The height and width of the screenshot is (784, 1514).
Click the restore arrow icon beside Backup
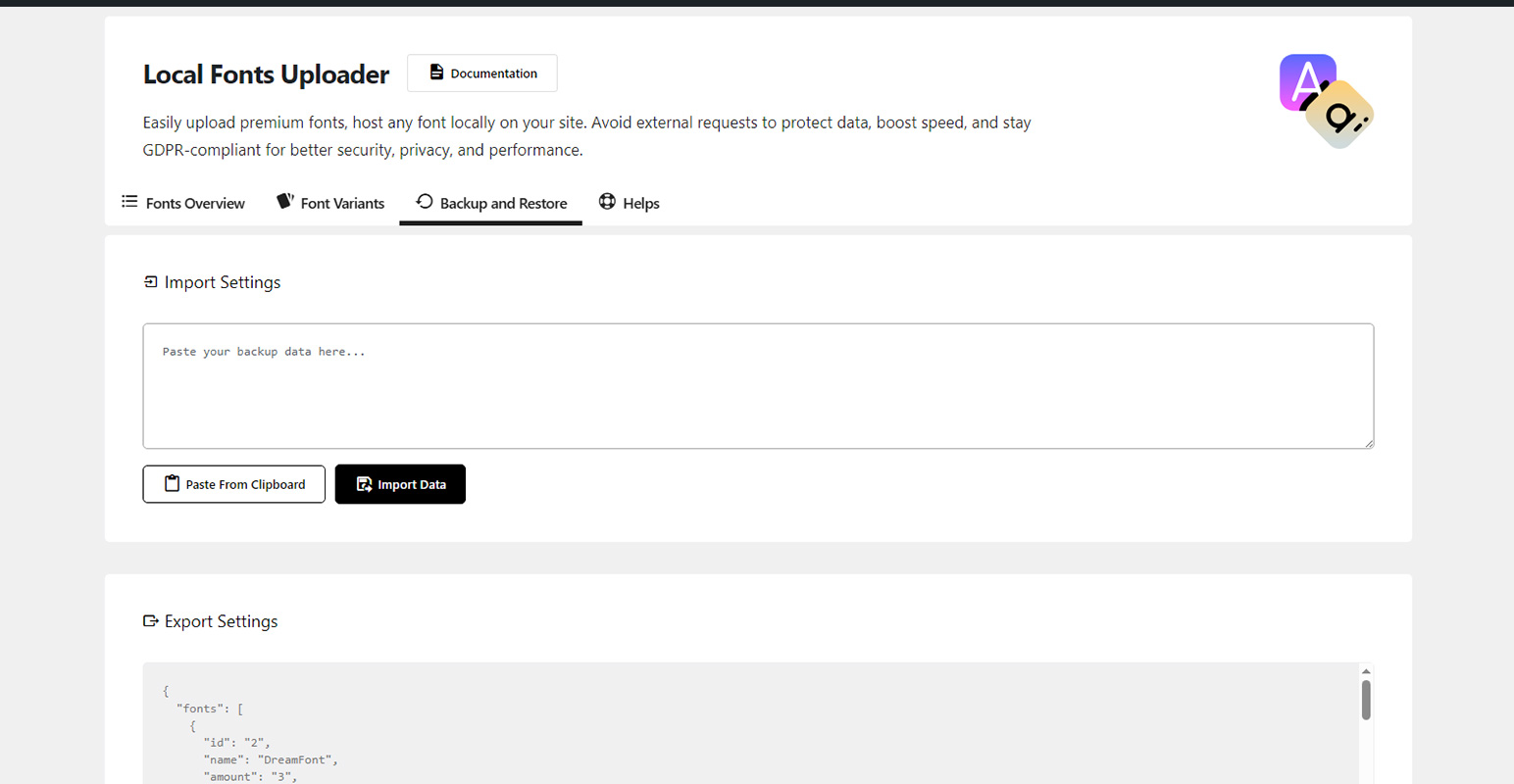pyautogui.click(x=425, y=201)
